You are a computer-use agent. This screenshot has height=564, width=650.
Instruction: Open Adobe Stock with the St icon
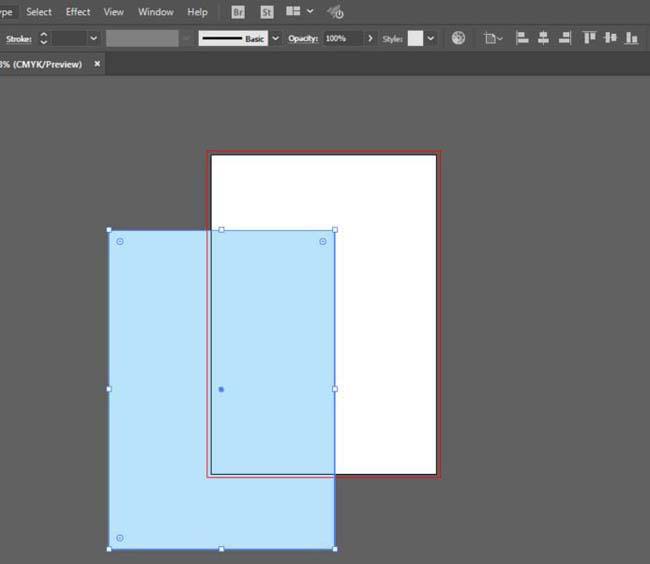click(267, 12)
